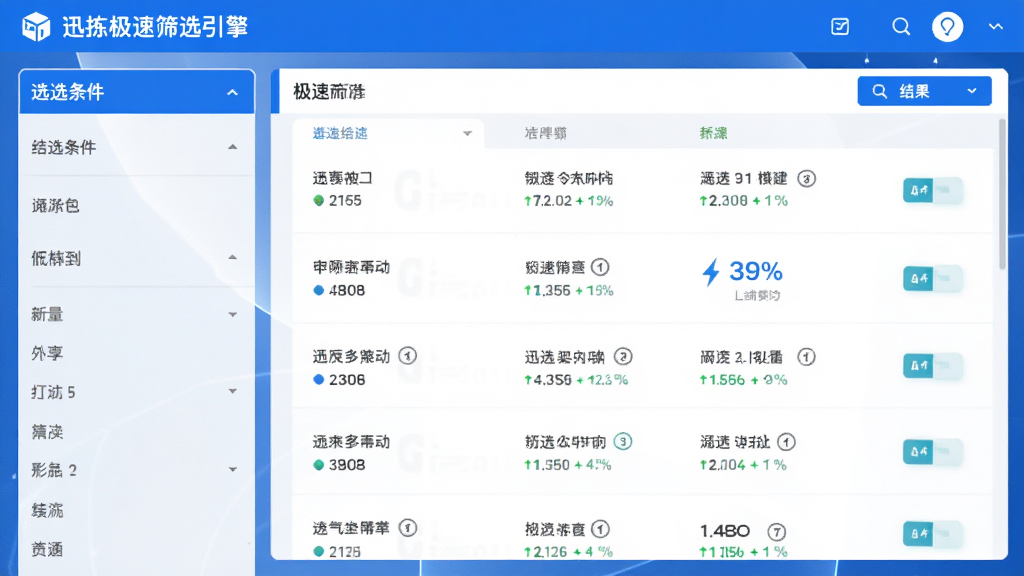The width and height of the screenshot is (1024, 576).
Task: Click the 4,356 change value
Action: (x=575, y=379)
